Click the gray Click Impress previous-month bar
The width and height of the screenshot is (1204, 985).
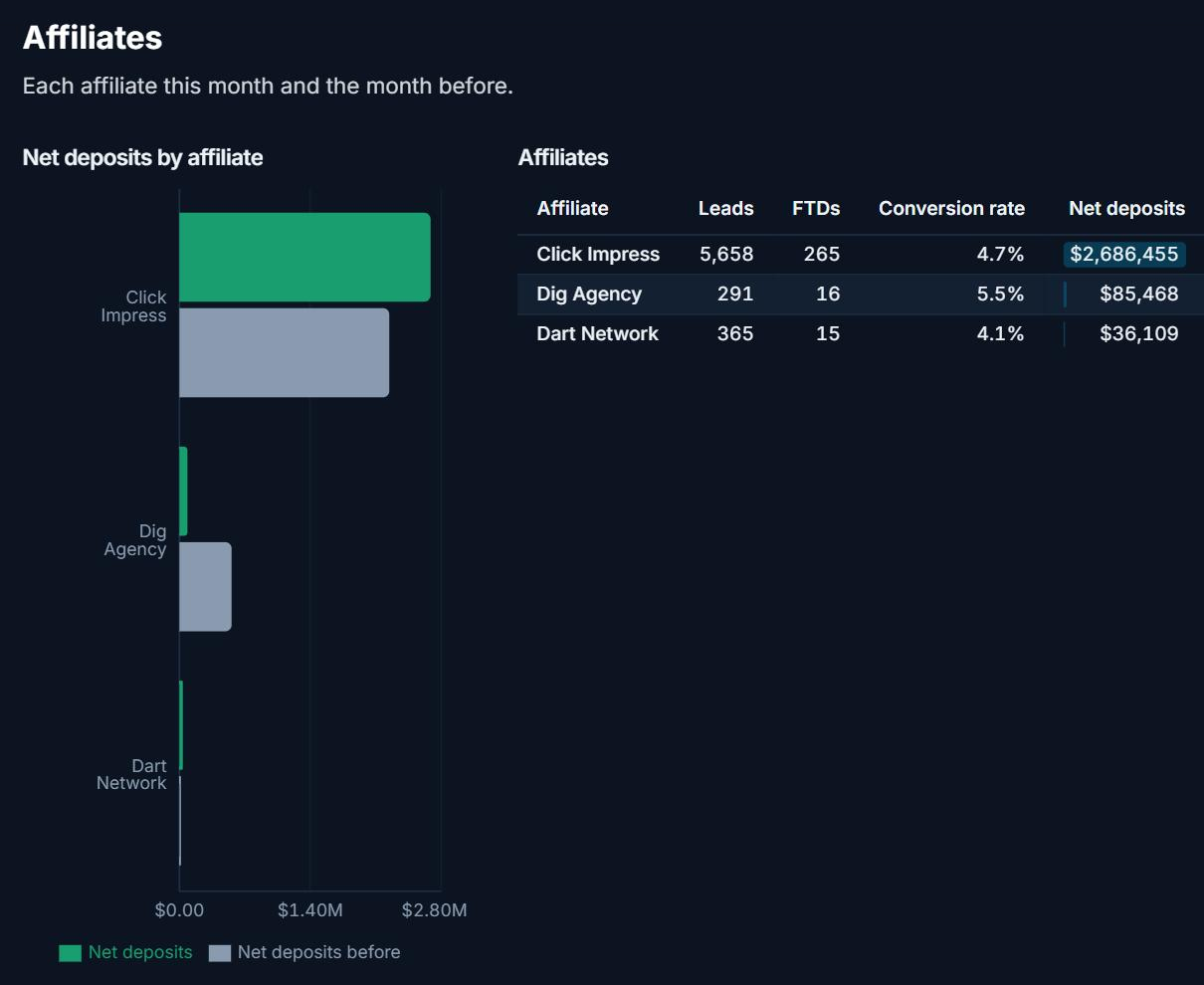pyautogui.click(x=284, y=352)
